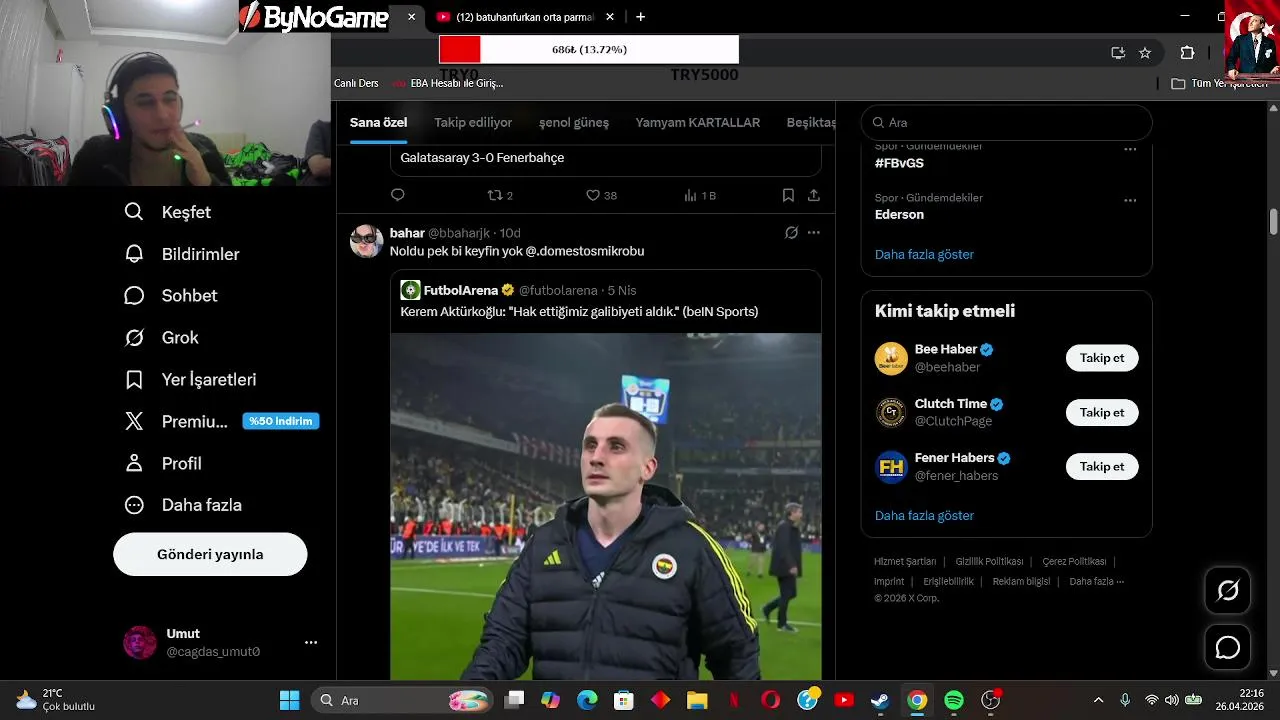1280x720 pixels.
Task: Open Sohbet chat bubble icon
Action: click(134, 296)
